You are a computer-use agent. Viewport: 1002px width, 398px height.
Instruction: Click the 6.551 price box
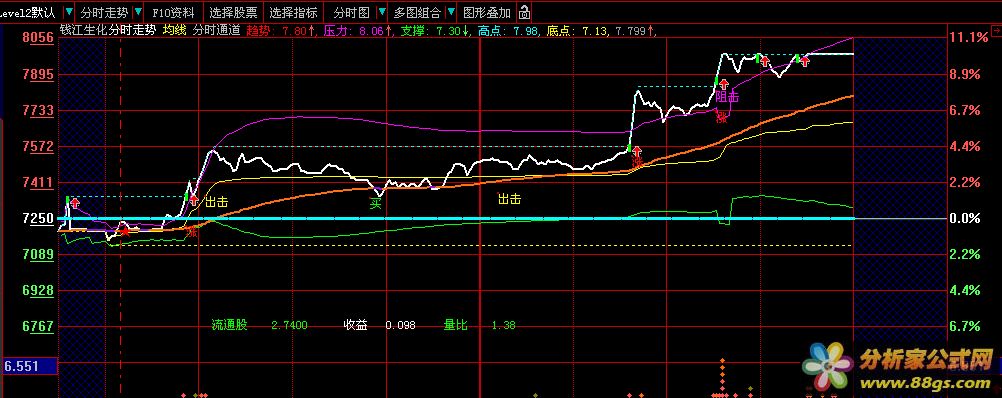pos(29,367)
